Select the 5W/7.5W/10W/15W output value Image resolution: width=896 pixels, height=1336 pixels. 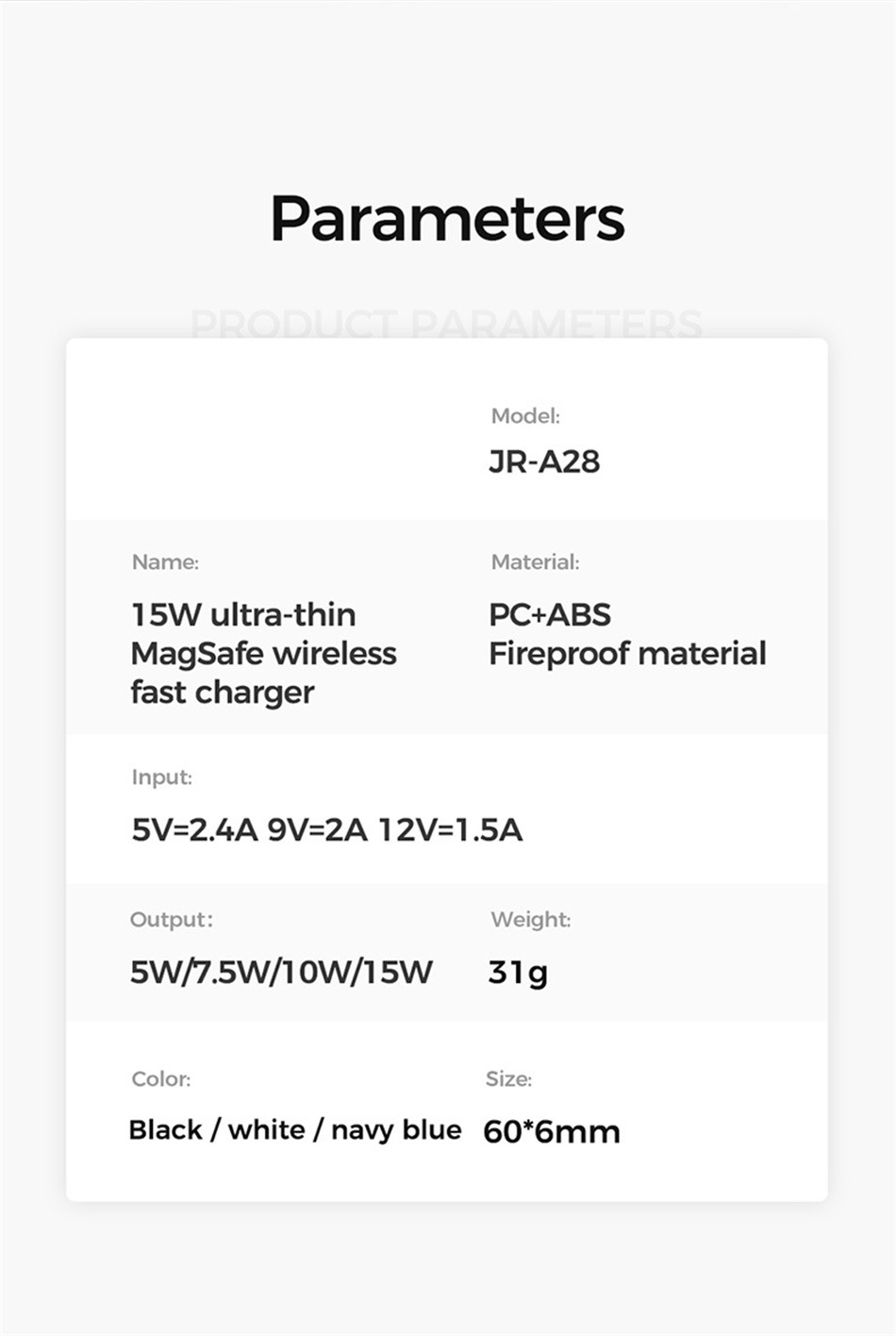(281, 972)
